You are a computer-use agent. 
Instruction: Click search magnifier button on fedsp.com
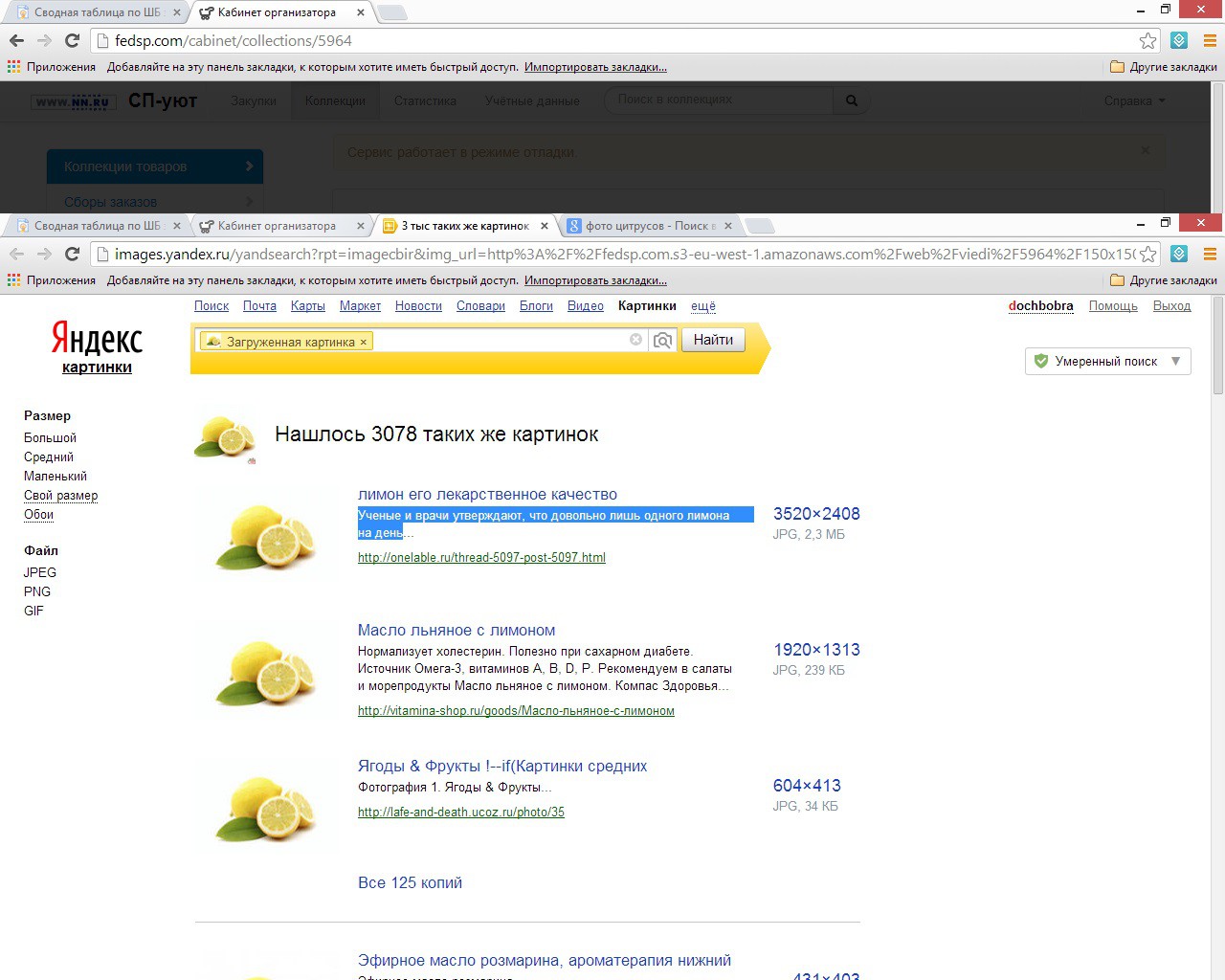[851, 100]
